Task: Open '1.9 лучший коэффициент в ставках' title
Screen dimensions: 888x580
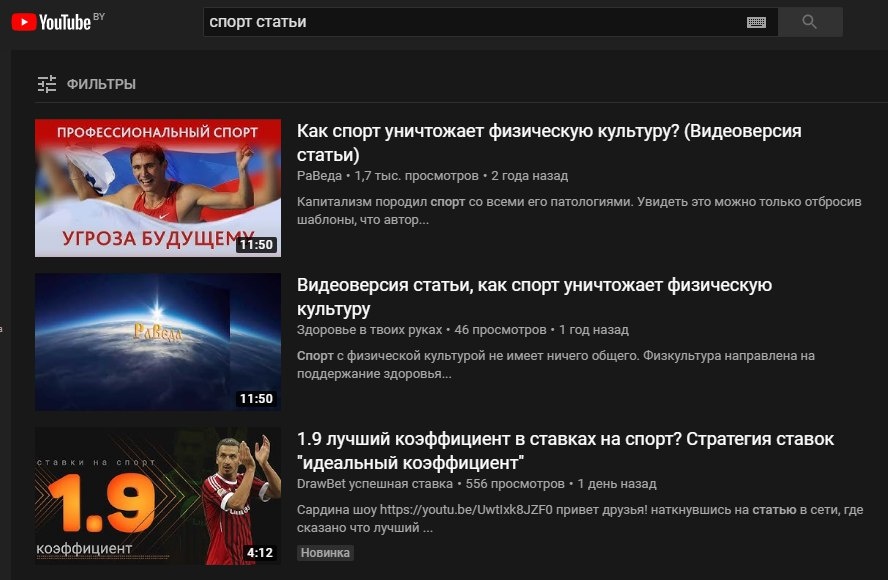Action: tap(565, 451)
